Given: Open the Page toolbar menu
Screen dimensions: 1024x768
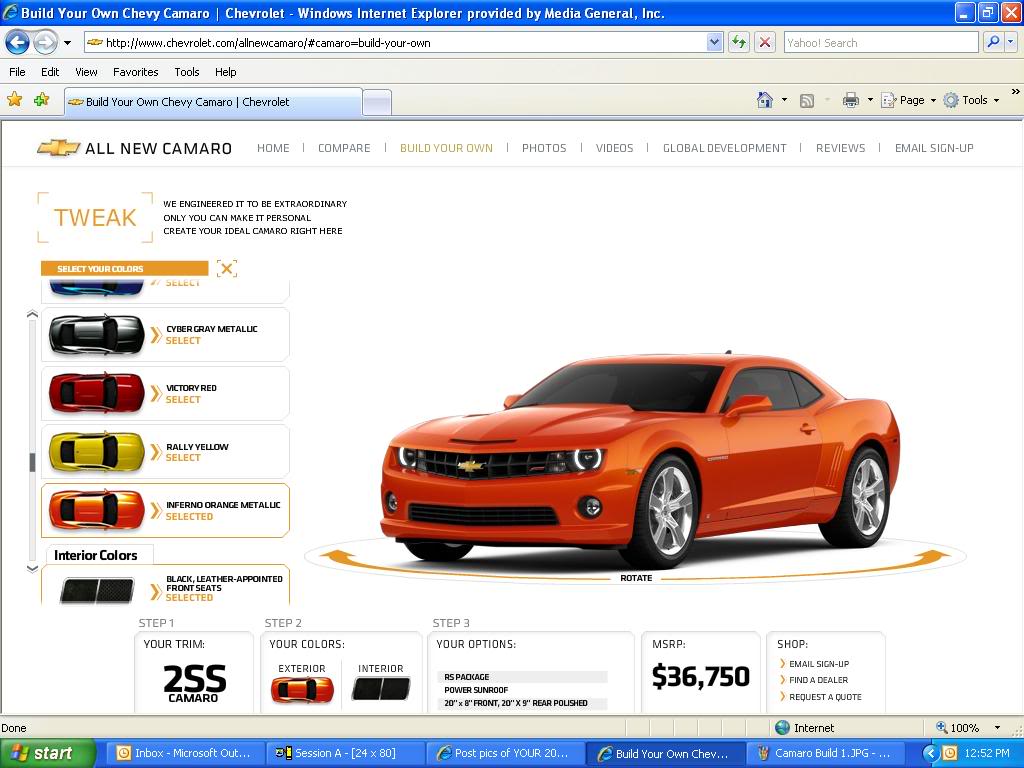Looking at the screenshot, I should [908, 100].
